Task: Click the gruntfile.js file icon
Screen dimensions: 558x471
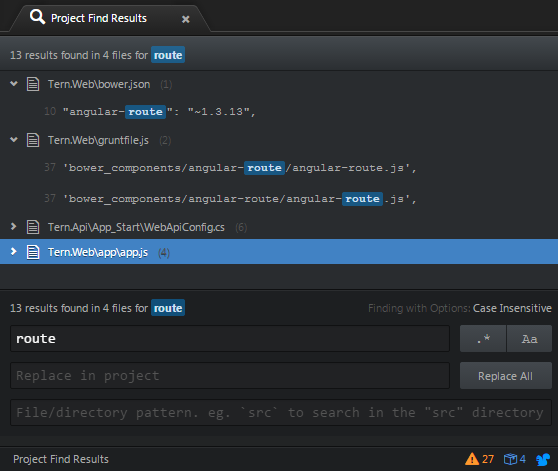Action: [x=33, y=140]
